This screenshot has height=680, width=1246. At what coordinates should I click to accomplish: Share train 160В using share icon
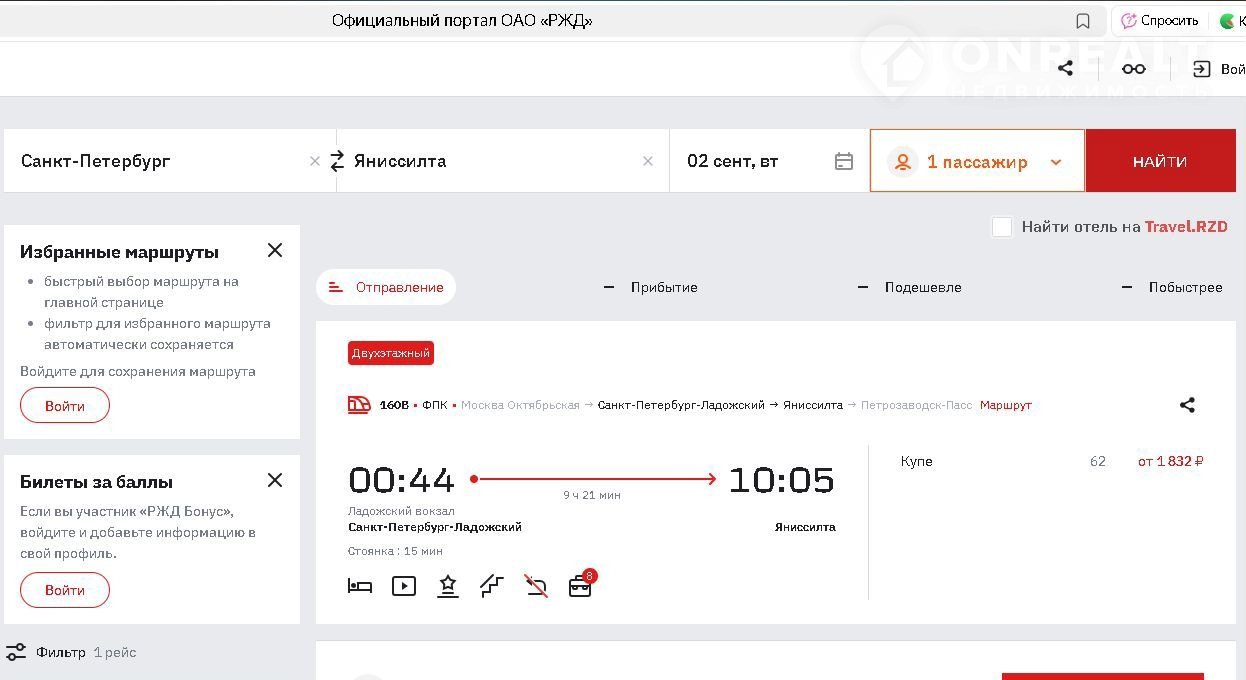pos(1187,405)
